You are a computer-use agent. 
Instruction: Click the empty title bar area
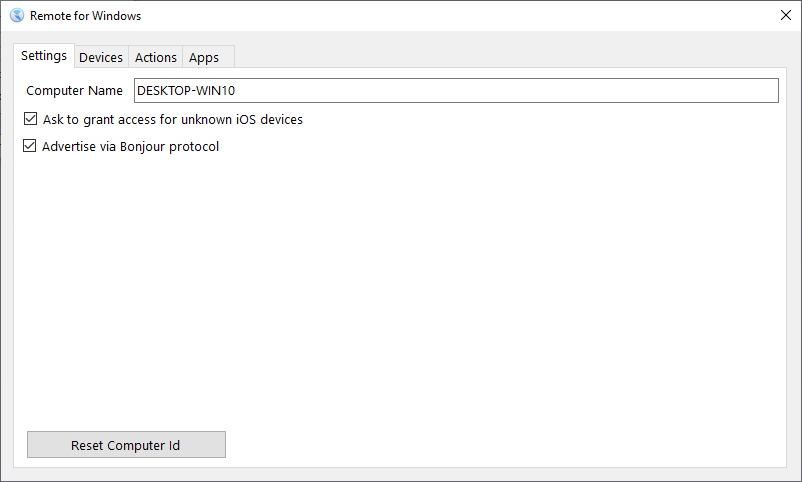coord(450,15)
